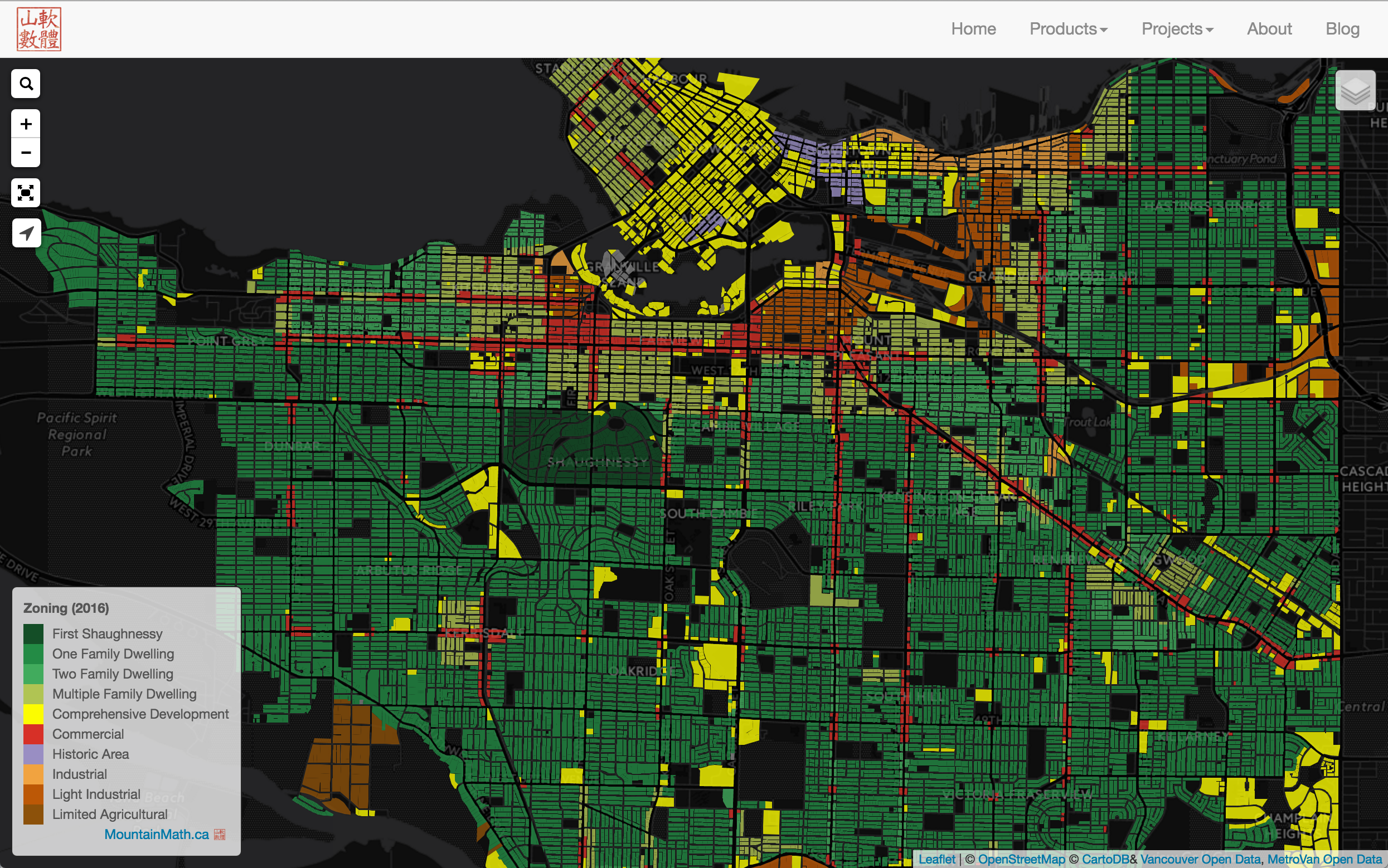Click the Historic Area purple swatch
The height and width of the screenshot is (868, 1388).
[x=33, y=754]
